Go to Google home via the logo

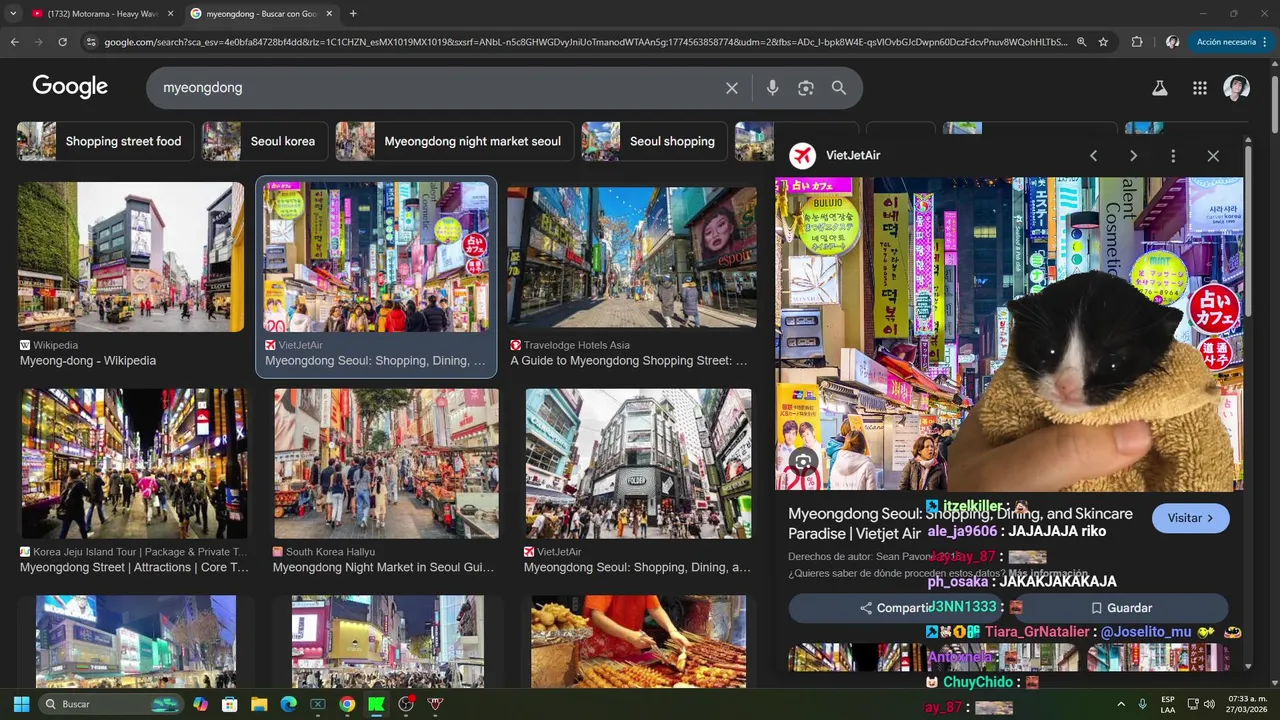coord(70,86)
